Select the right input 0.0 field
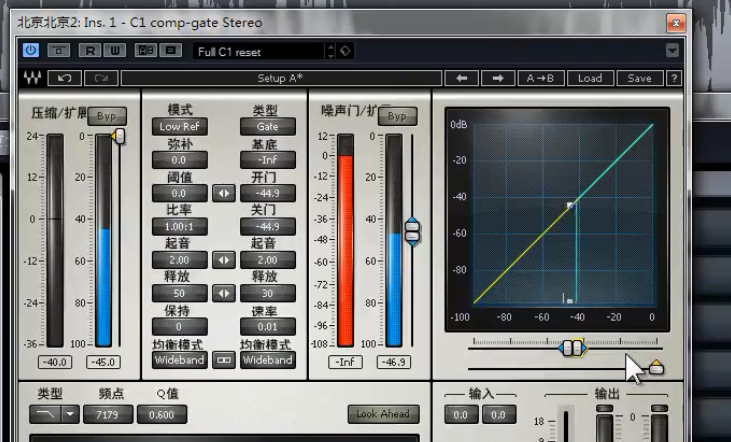This screenshot has width=731, height=442. pyautogui.click(x=498, y=414)
